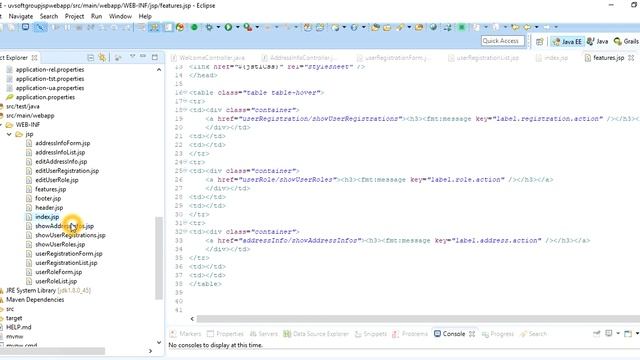Viewport: 640px width, 360px height.
Task: Click the Debug gear icon in toolbar
Action: [209, 27]
